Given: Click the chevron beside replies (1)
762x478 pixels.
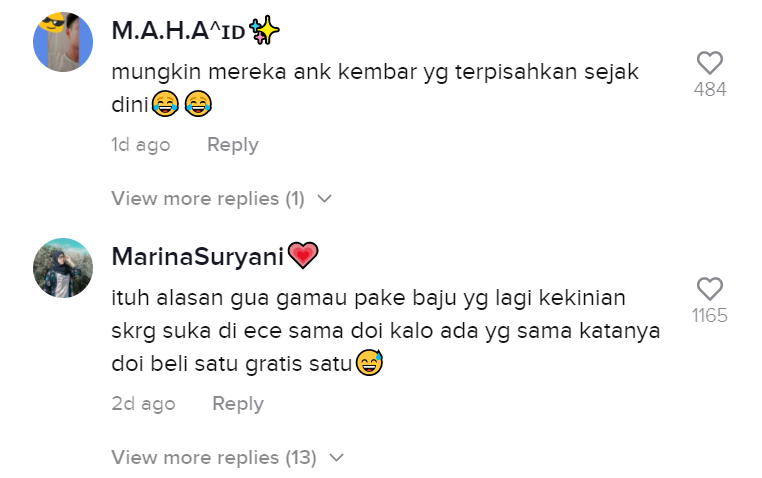Looking at the screenshot, I should point(324,199).
